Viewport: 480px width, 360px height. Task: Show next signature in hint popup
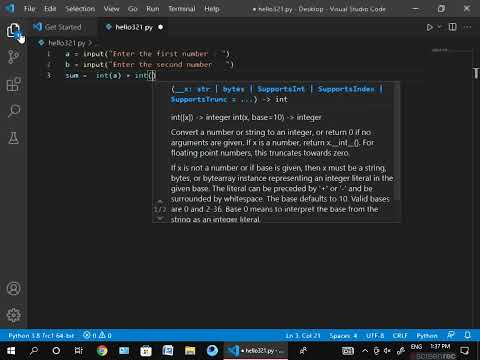pyautogui.click(x=160, y=218)
